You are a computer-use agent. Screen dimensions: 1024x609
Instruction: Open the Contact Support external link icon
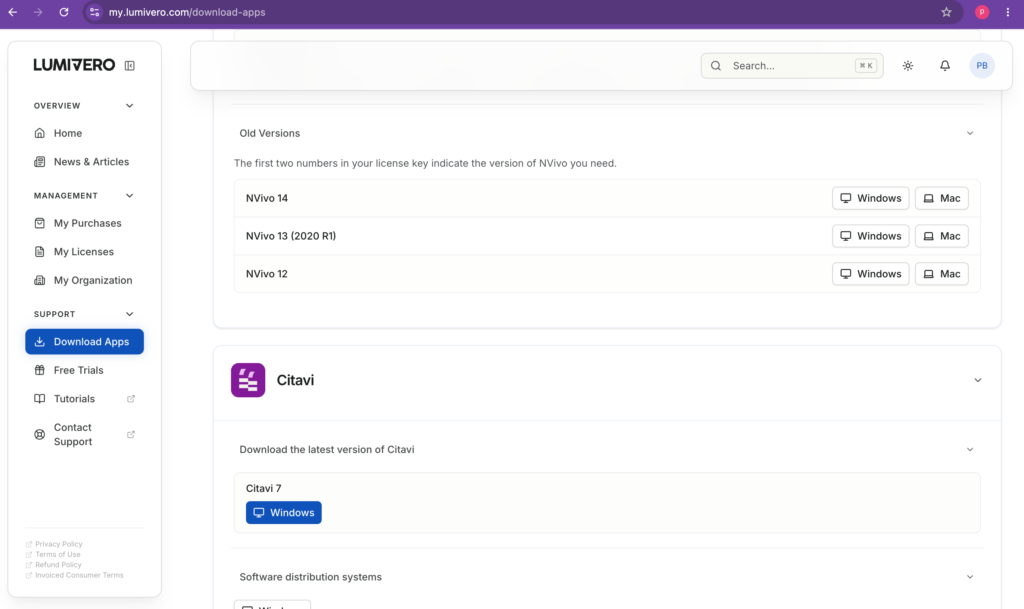tap(131, 434)
